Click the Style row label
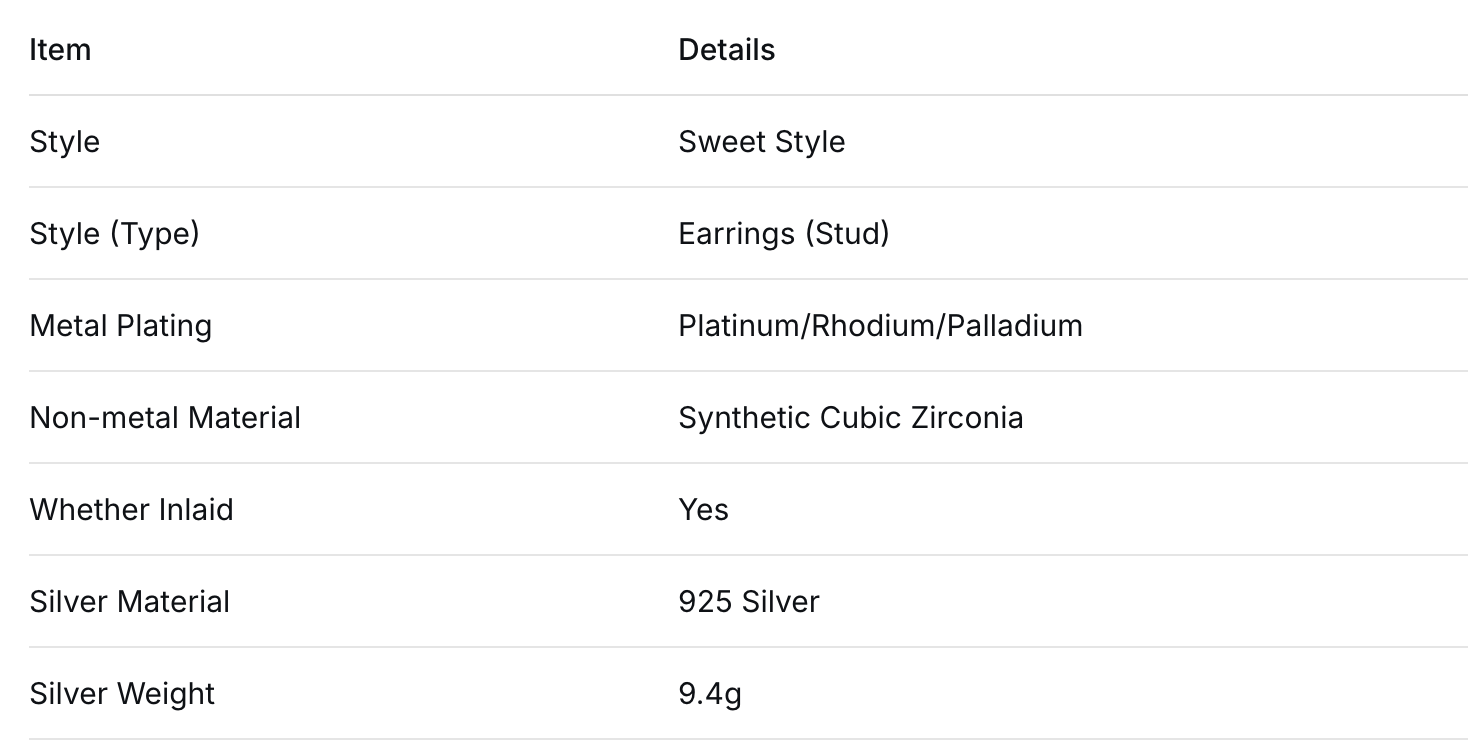 (x=65, y=141)
